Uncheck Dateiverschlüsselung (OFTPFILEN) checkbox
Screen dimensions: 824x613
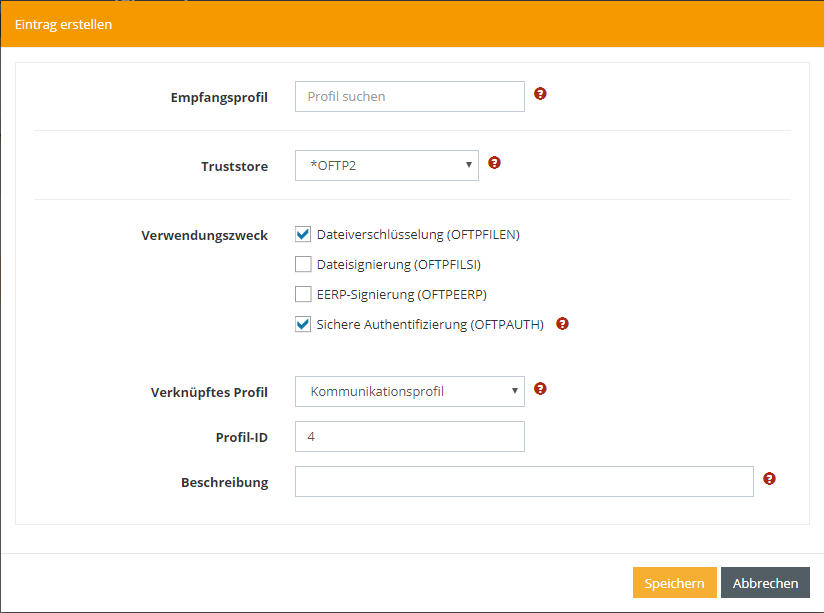click(304, 235)
